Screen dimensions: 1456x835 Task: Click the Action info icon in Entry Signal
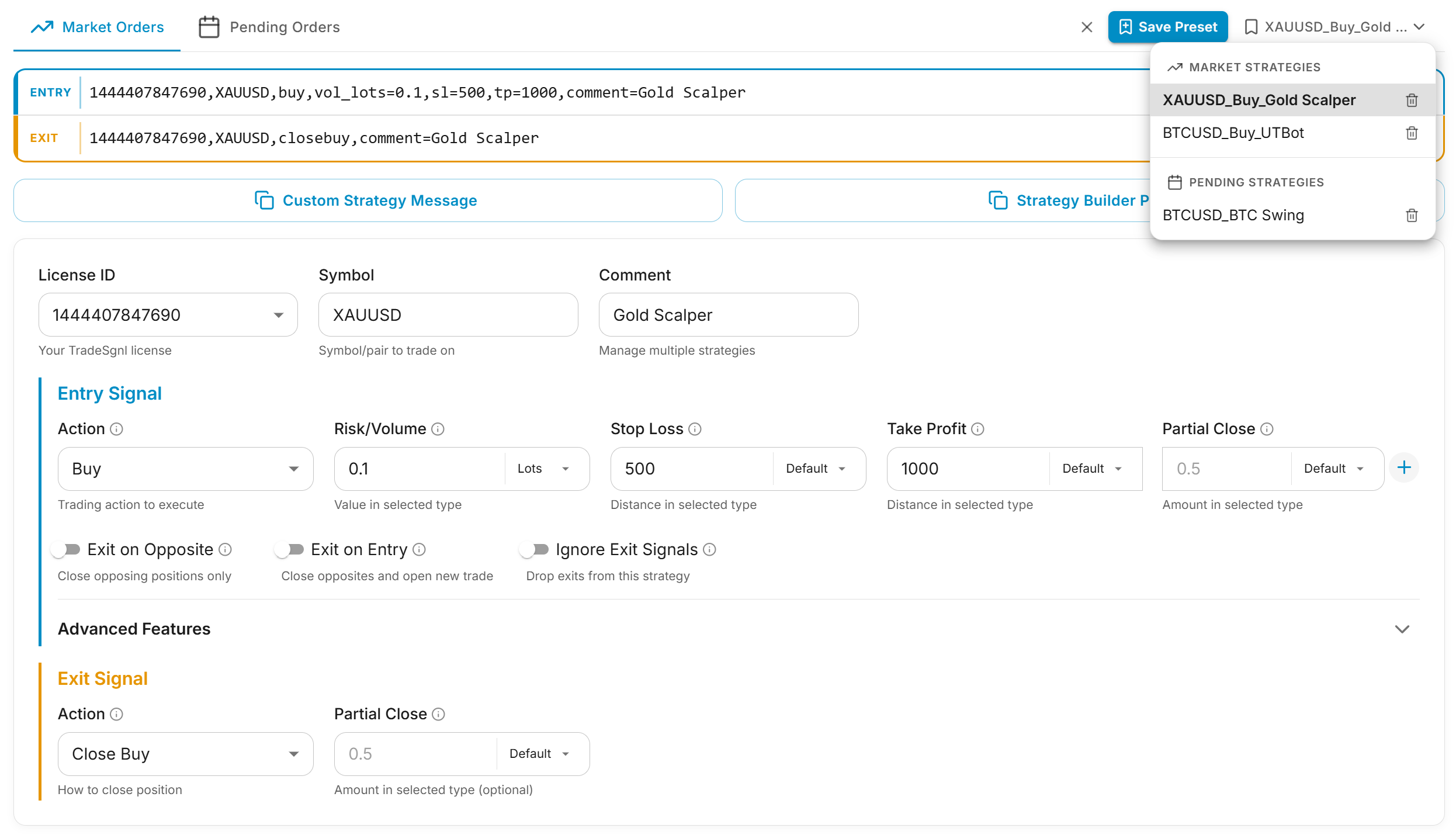(x=117, y=429)
